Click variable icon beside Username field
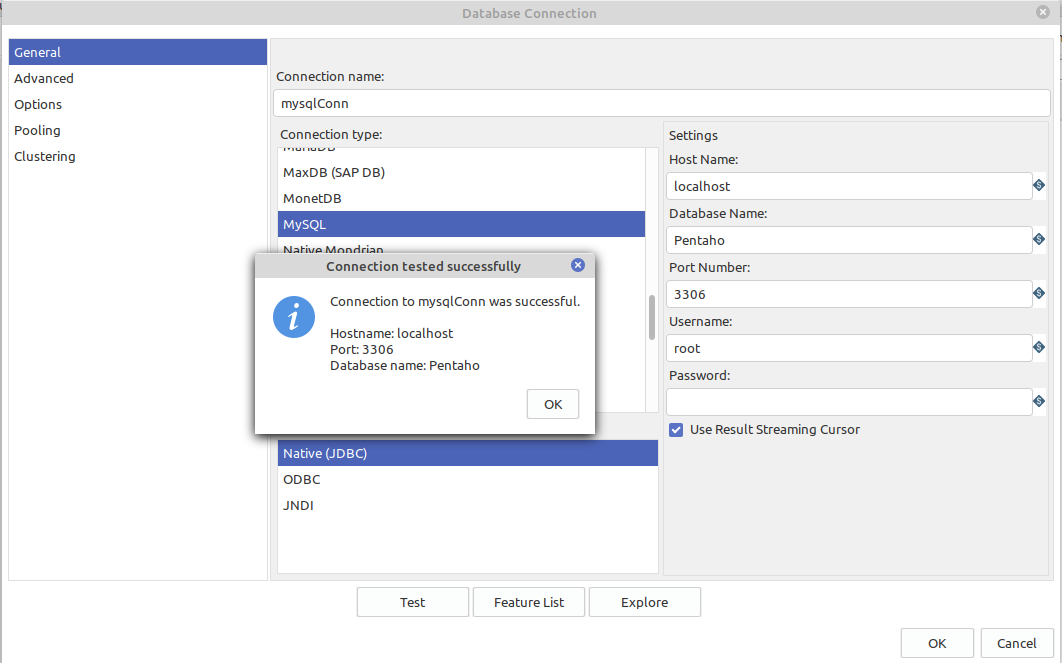 tap(1039, 348)
